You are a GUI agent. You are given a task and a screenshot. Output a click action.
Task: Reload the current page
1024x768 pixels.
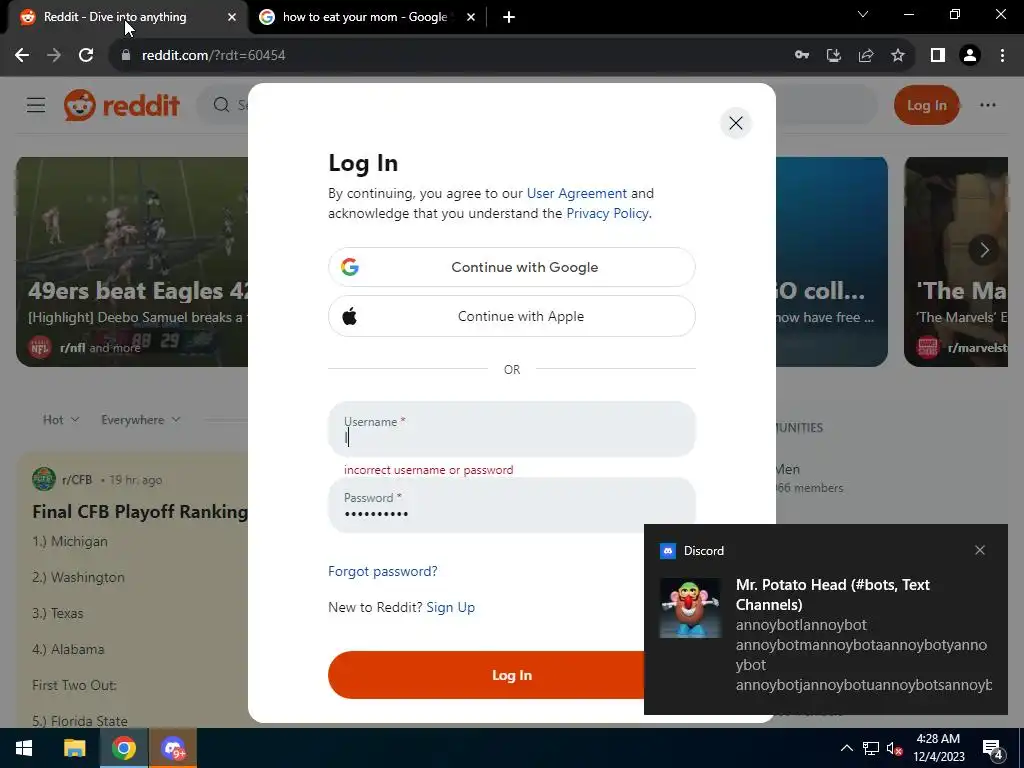click(x=86, y=55)
